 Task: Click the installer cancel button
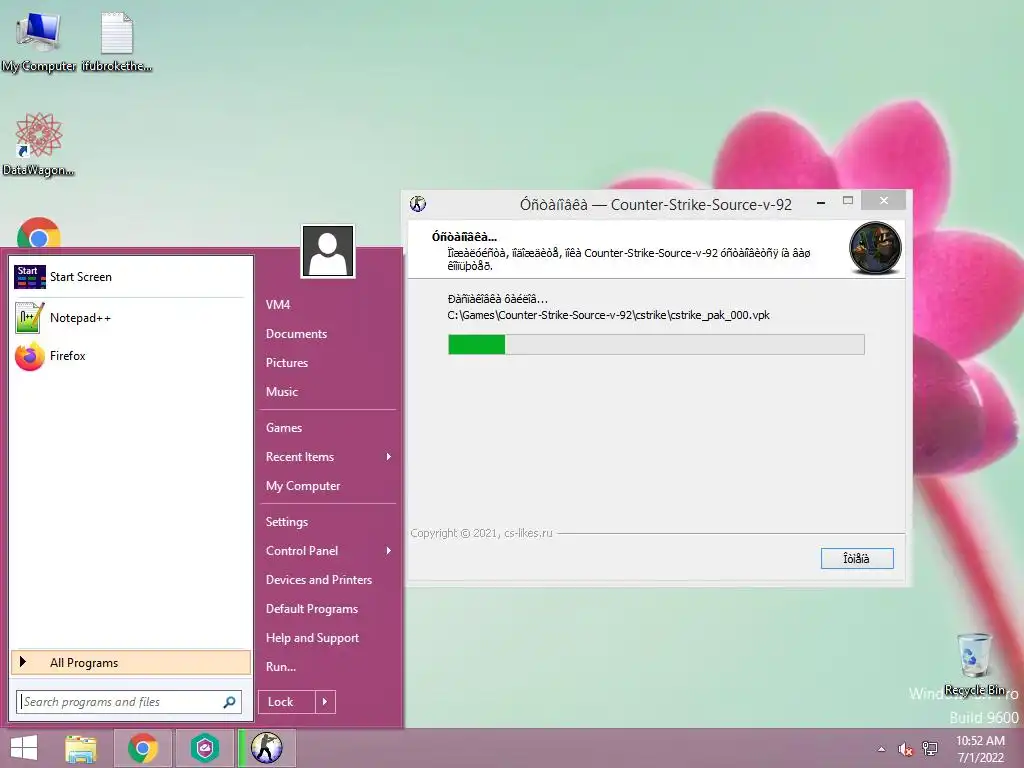tap(857, 558)
